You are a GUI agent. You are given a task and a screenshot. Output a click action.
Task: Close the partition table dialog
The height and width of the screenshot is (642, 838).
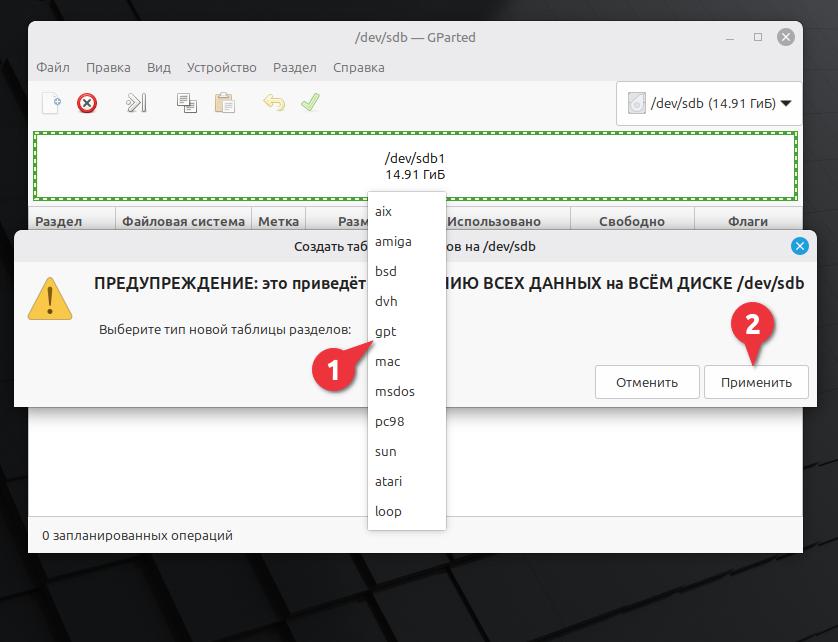800,246
